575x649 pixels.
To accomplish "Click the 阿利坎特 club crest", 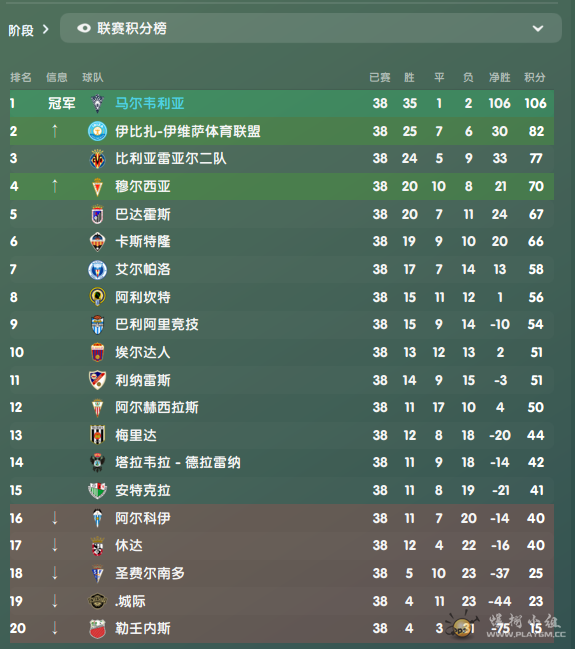I will [x=98, y=297].
